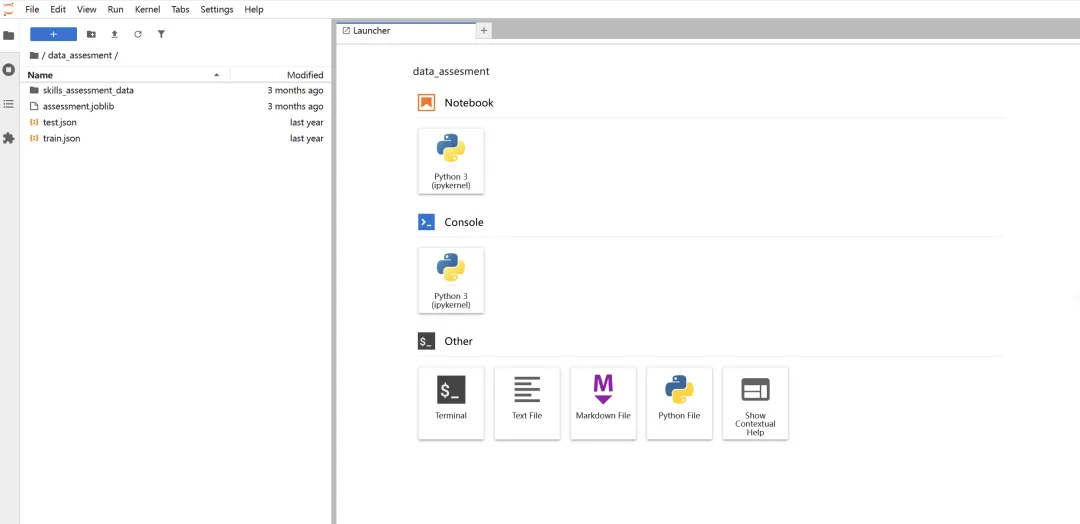Add a new launcher tab with plus
Image resolution: width=1080 pixels, height=524 pixels.
[484, 31]
